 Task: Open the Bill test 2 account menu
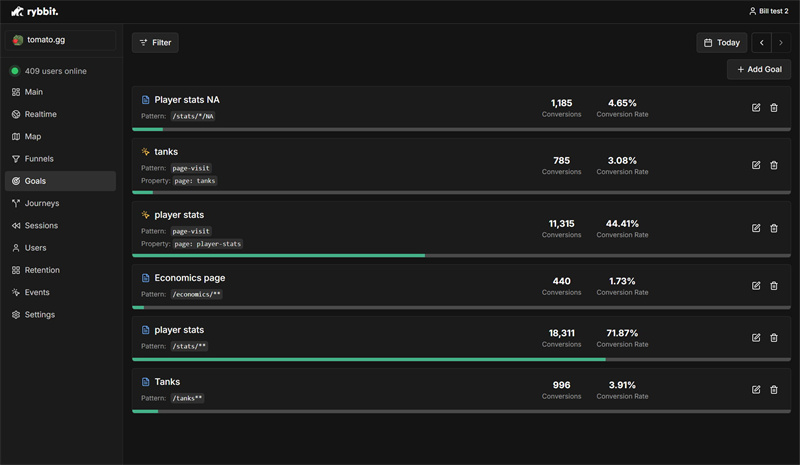point(768,11)
